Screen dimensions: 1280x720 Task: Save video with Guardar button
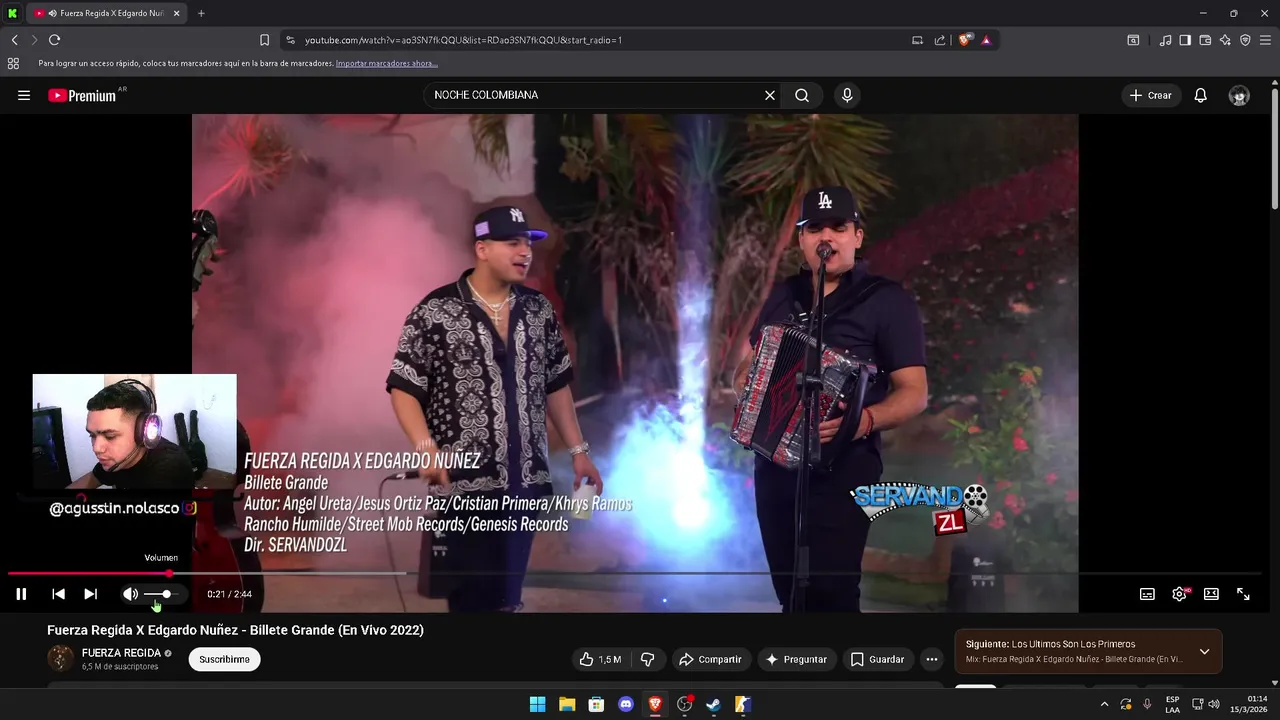point(877,659)
